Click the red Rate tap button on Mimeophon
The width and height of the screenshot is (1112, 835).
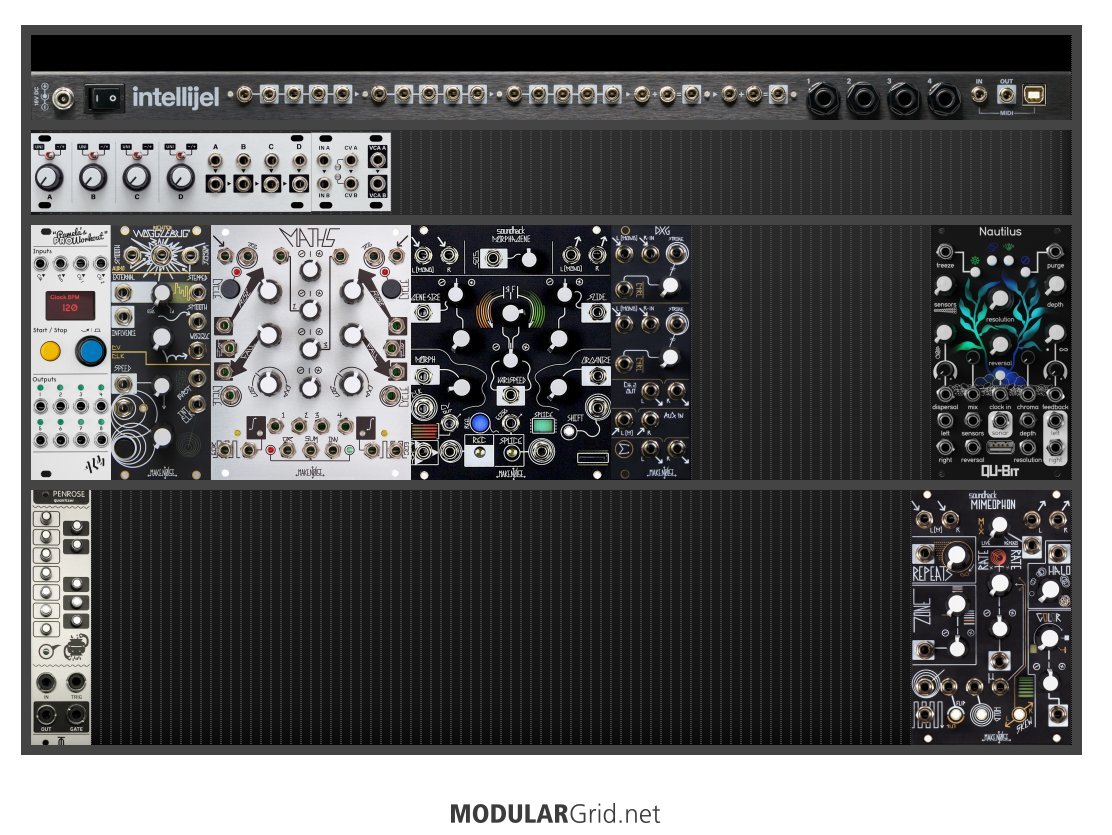[999, 558]
